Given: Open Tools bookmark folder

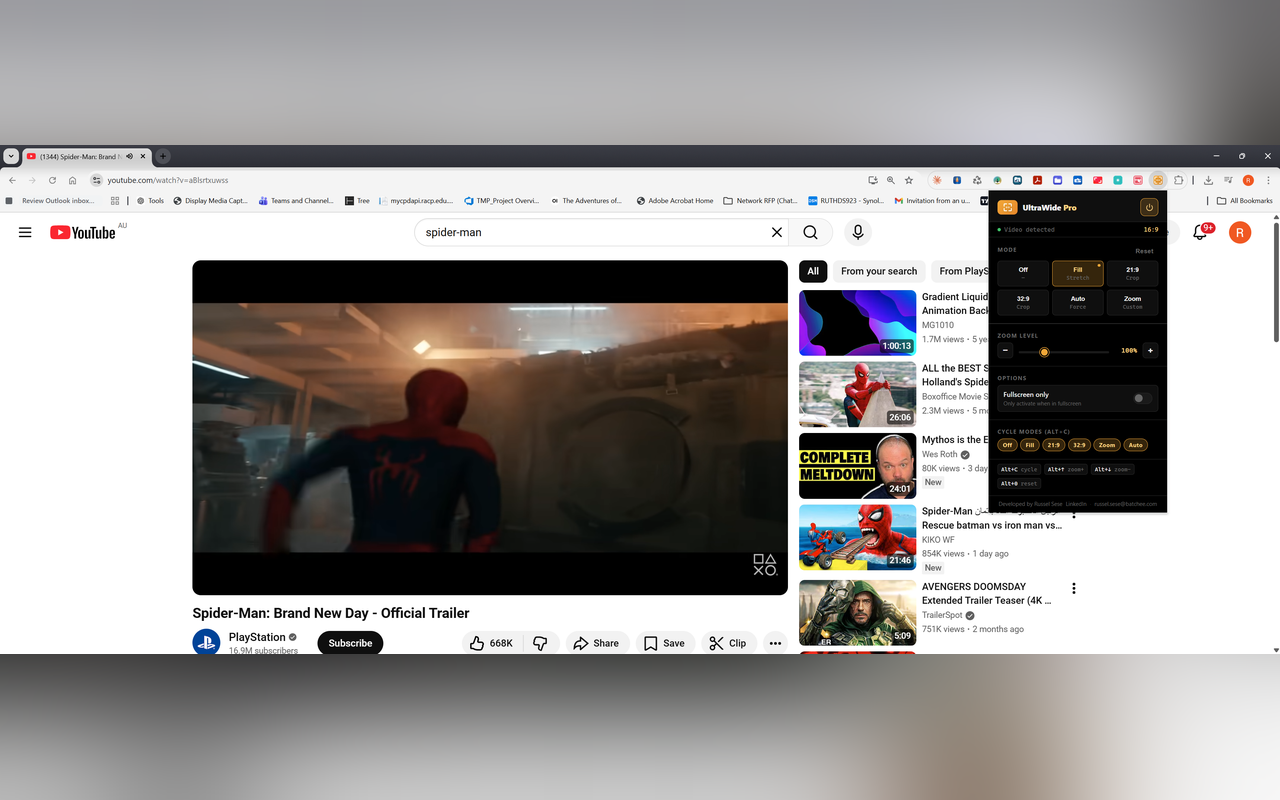Looking at the screenshot, I should (x=150, y=201).
